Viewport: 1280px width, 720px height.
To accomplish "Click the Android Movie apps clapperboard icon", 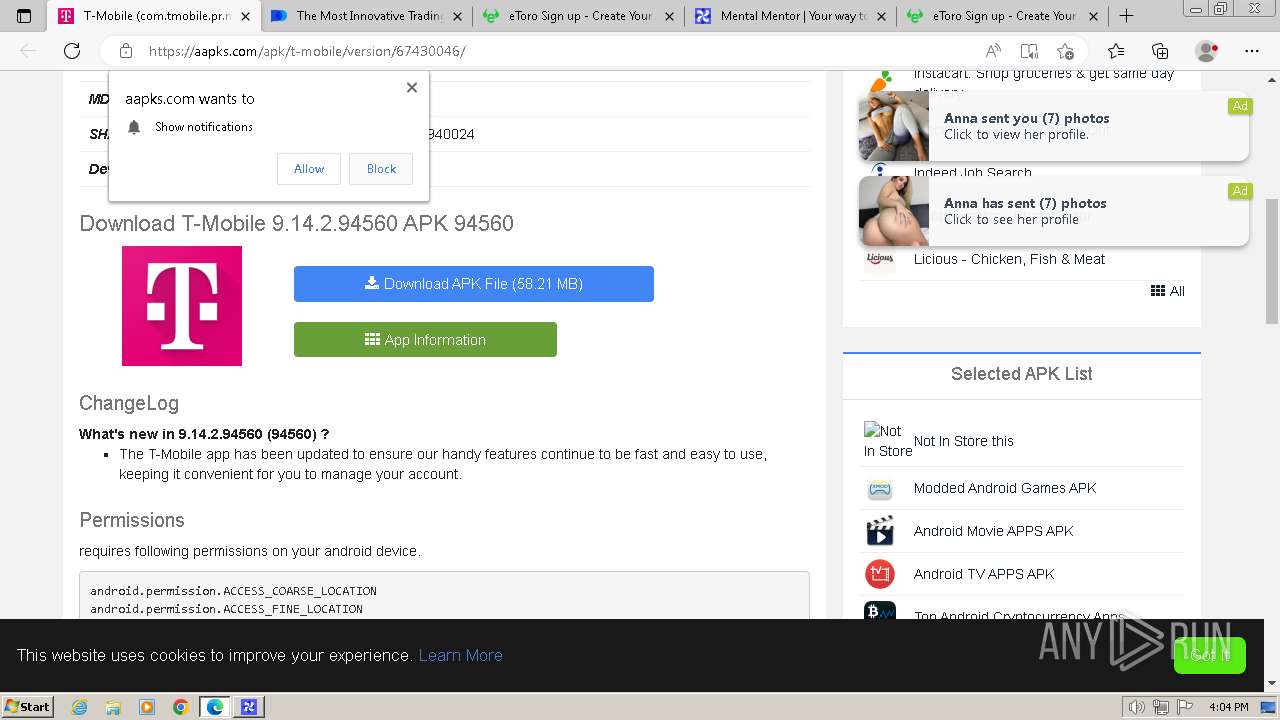I will click(880, 531).
